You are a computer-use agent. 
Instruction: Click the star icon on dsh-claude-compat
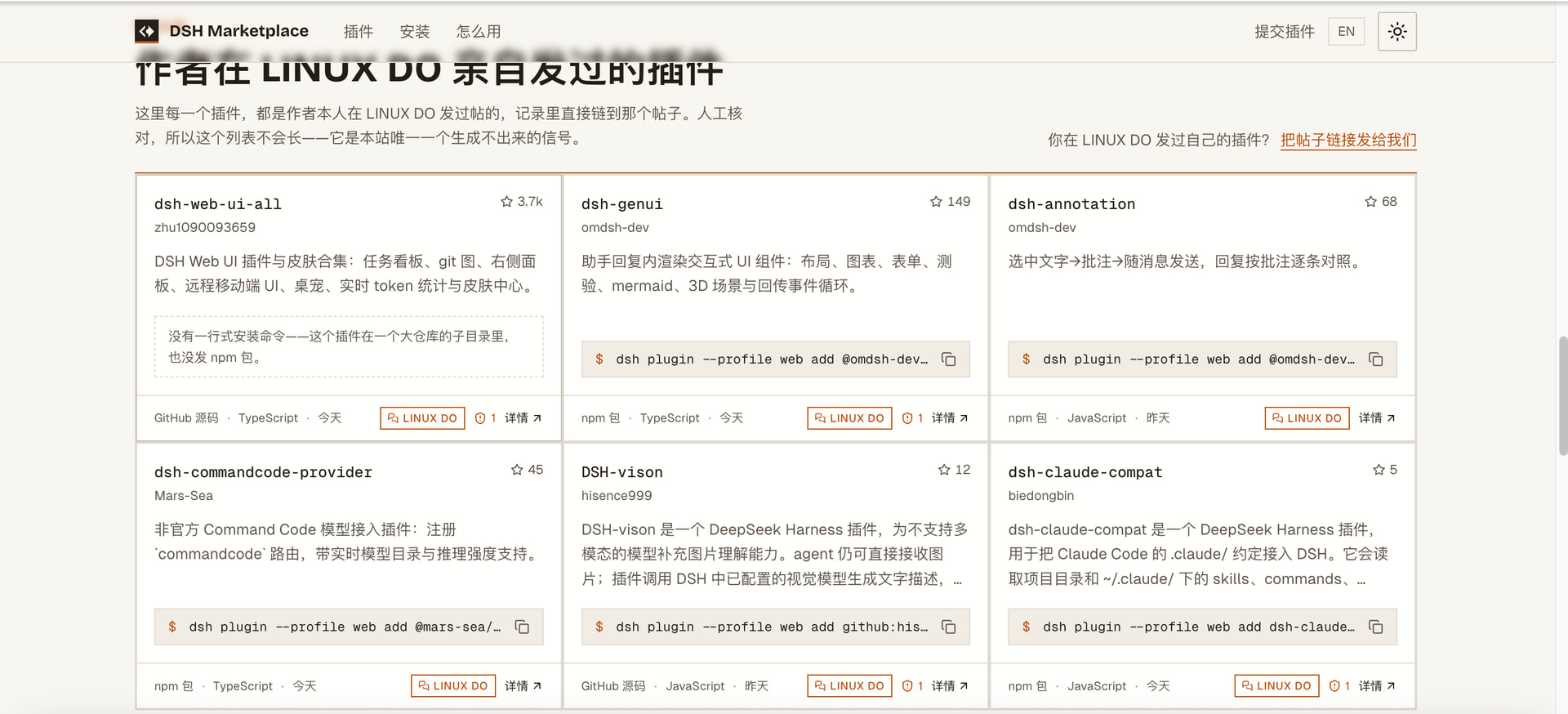1379,469
